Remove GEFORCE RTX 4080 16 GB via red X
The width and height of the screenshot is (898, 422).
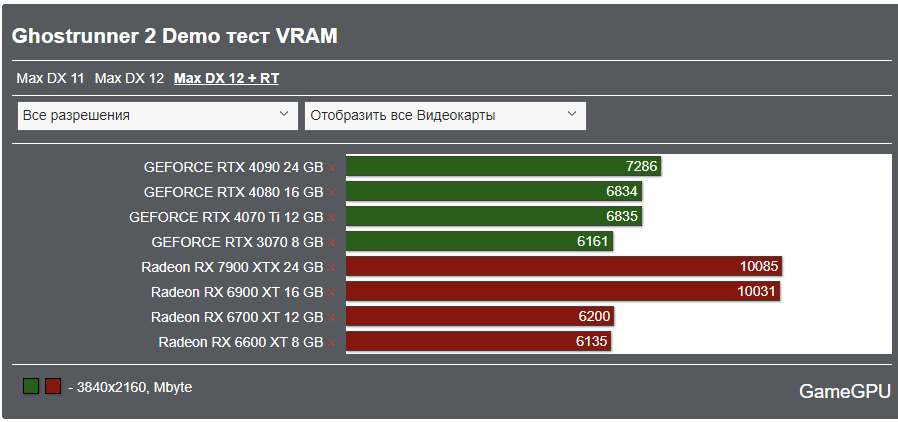[x=331, y=192]
